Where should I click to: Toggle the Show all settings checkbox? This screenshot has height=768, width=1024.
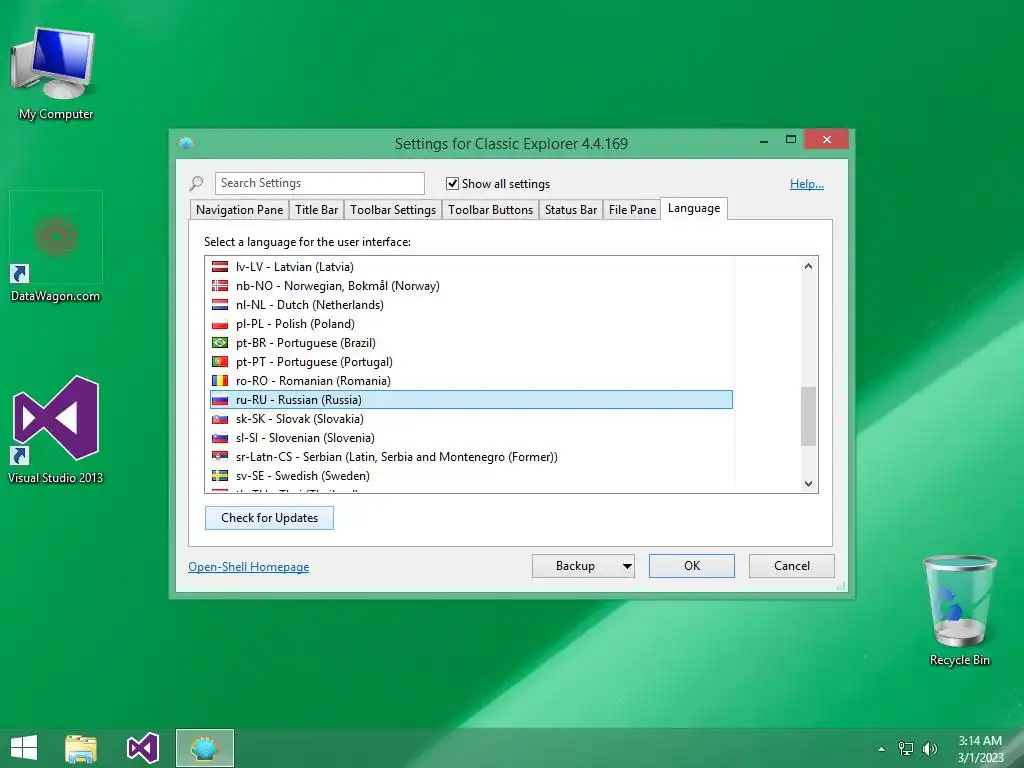point(452,184)
